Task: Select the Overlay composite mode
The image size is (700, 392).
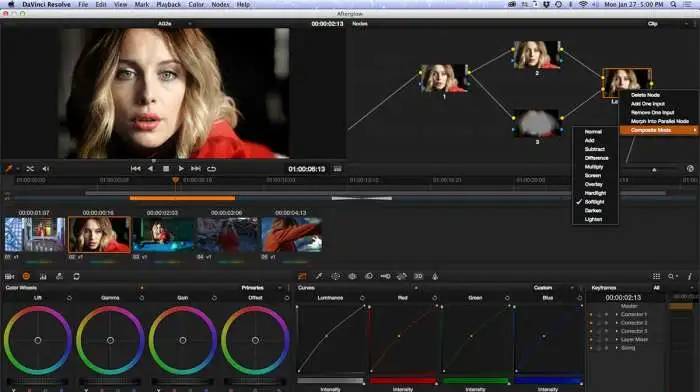Action: [593, 184]
